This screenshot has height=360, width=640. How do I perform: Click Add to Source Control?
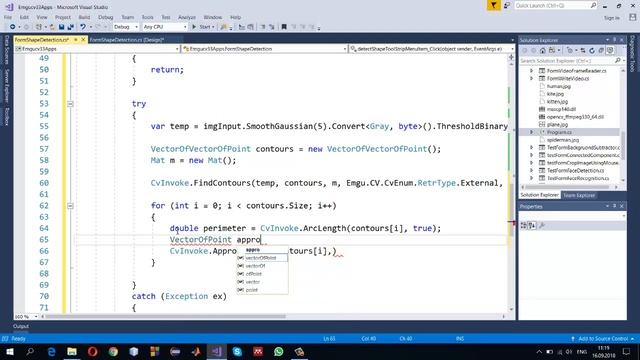603,339
